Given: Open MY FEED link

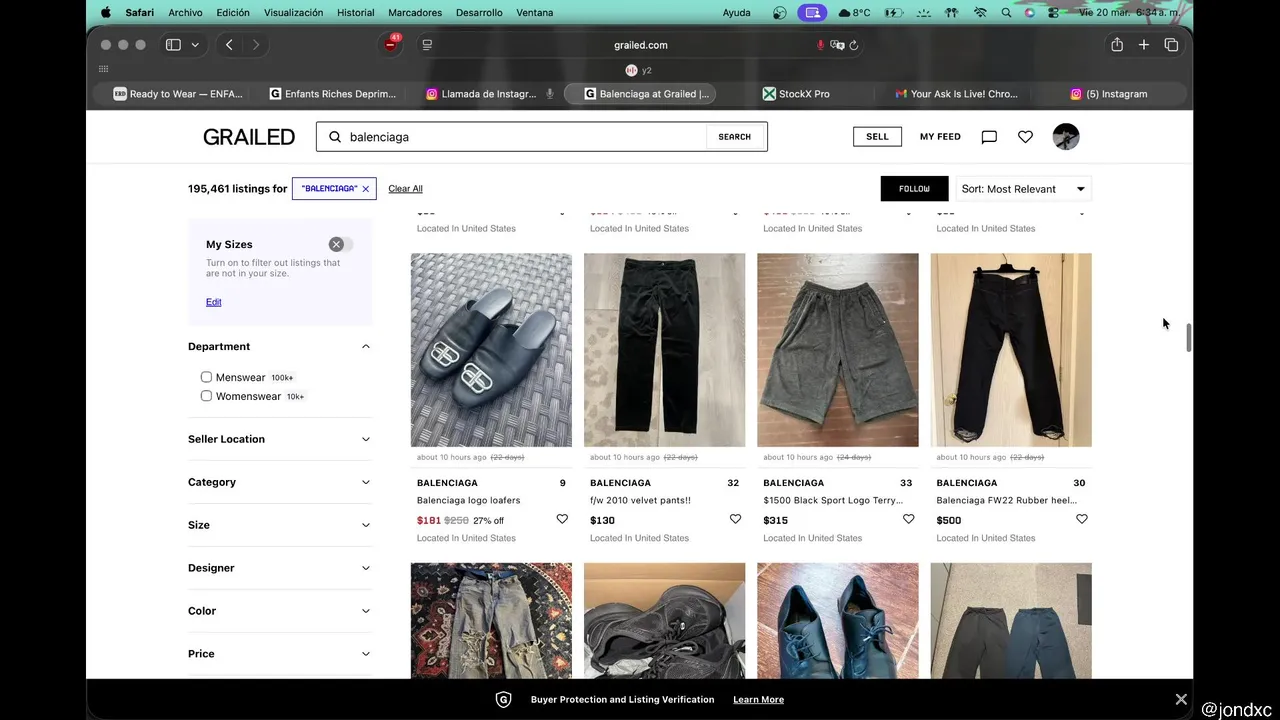Looking at the screenshot, I should pyautogui.click(x=940, y=137).
